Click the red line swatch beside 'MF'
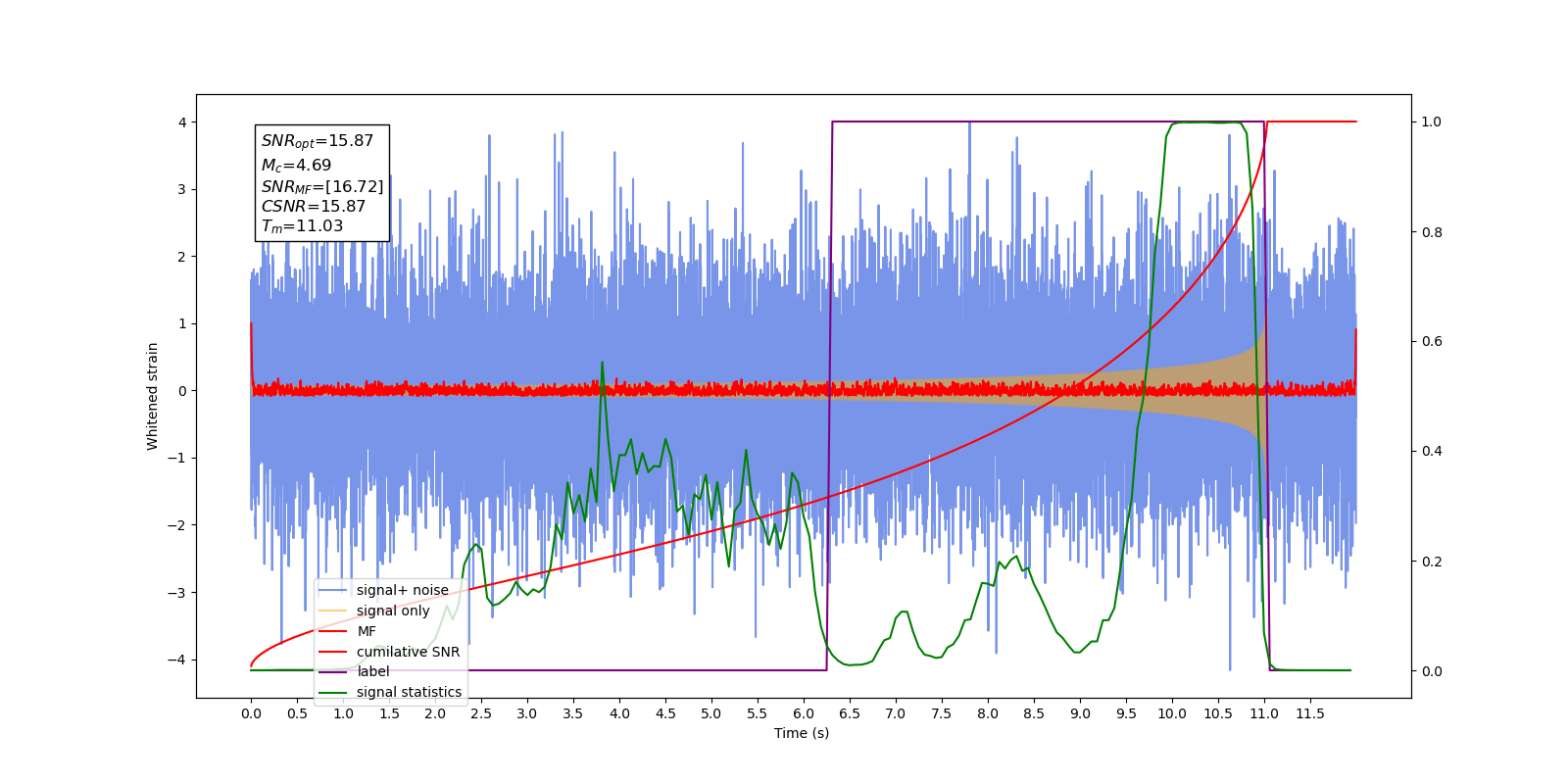This screenshot has width=1568, height=784. (x=333, y=631)
